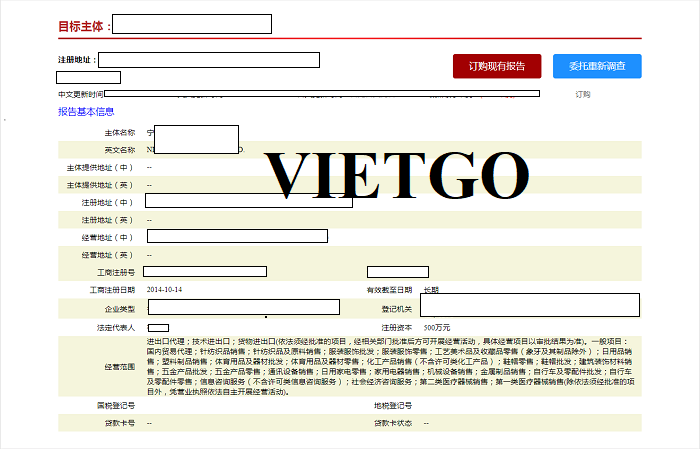Click the 经营地址（英） label
This screenshot has width=700, height=449.
point(108,255)
